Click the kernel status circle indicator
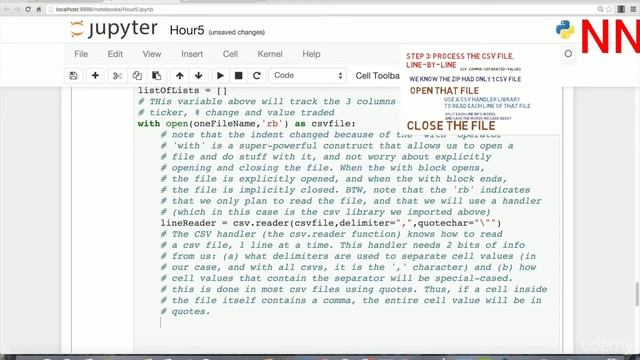The image size is (640, 360). tap(568, 53)
